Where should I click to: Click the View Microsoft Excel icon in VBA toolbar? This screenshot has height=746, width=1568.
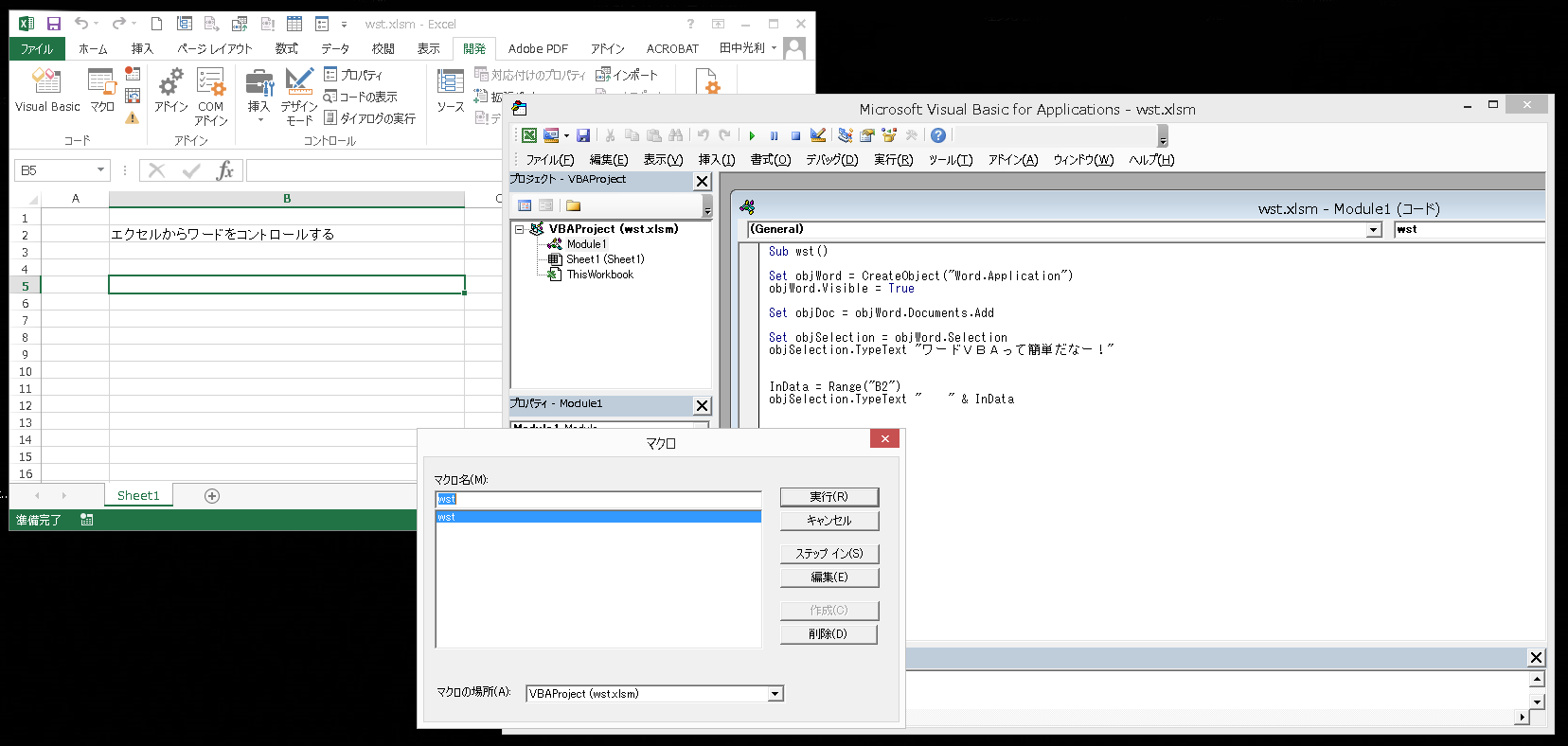coord(529,135)
